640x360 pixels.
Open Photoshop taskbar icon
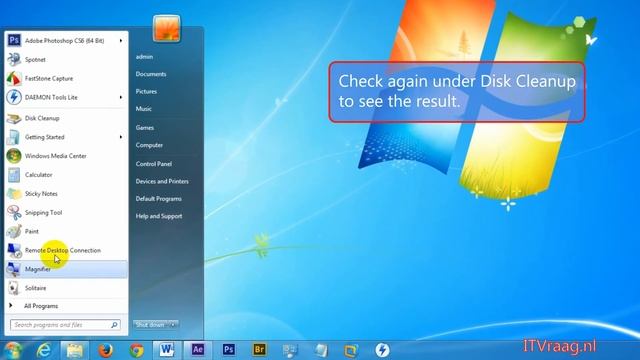coord(229,350)
